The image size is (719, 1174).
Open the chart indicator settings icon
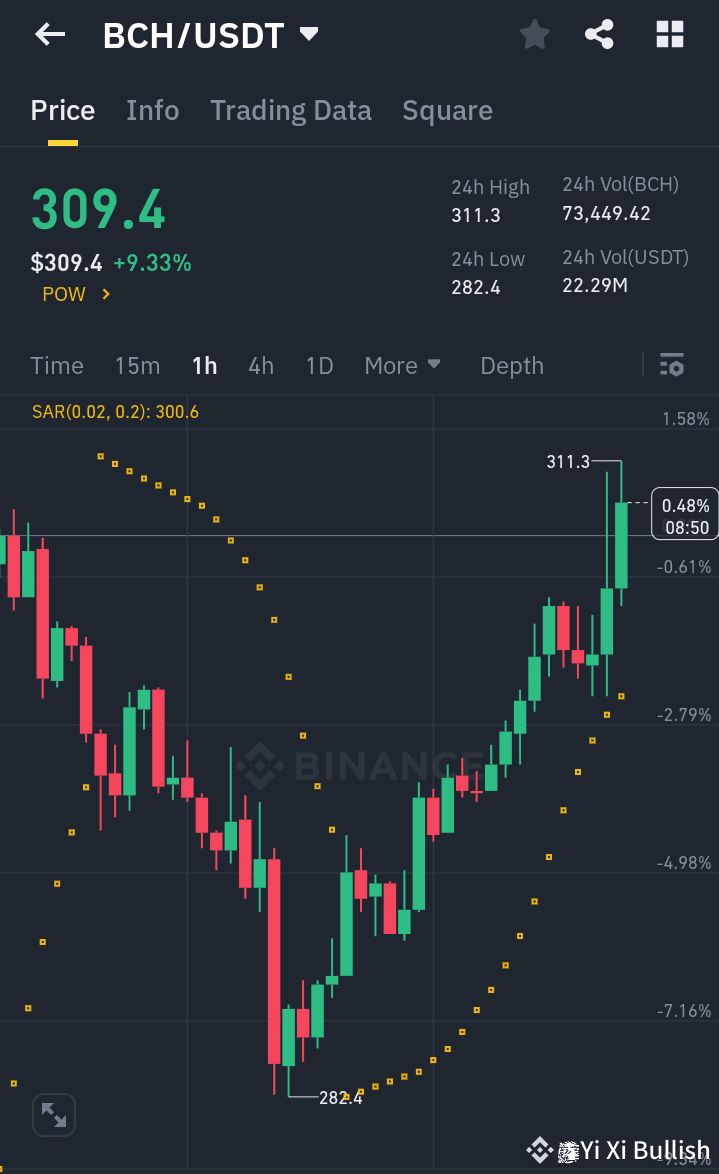coord(670,365)
